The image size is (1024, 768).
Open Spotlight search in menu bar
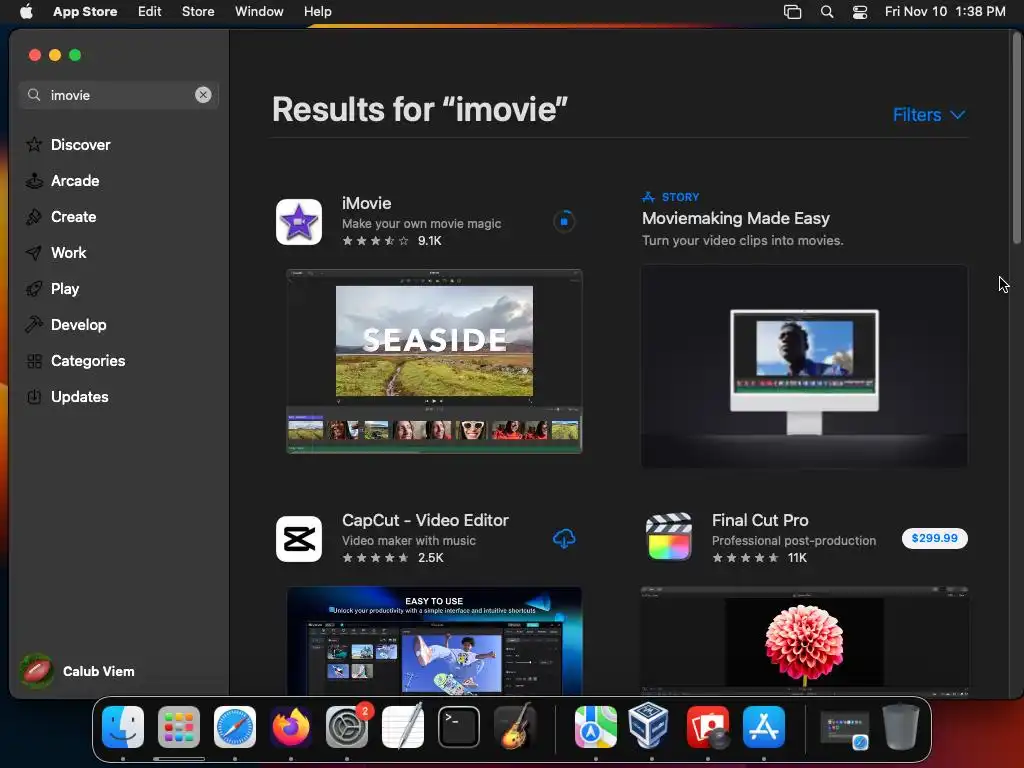click(827, 12)
